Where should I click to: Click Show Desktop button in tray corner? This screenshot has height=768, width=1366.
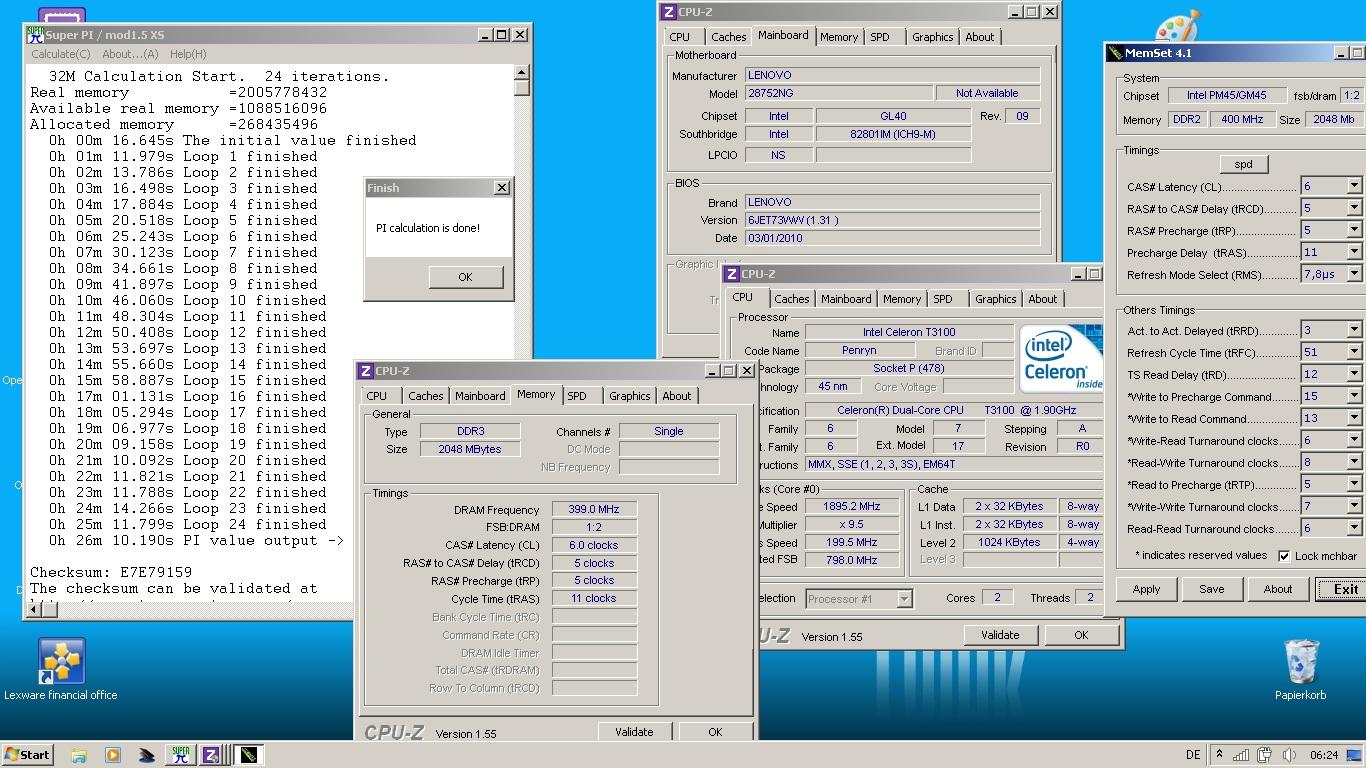(1354, 755)
